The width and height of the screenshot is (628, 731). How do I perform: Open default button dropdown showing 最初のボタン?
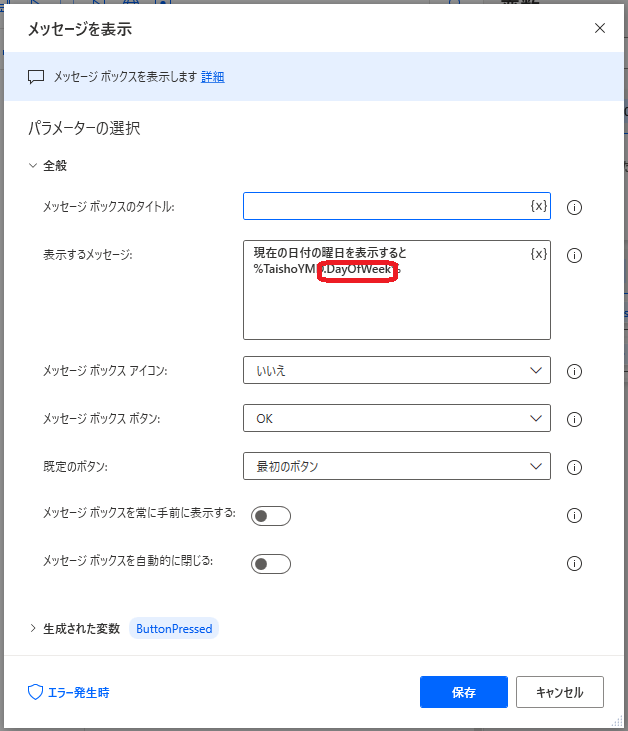click(396, 466)
